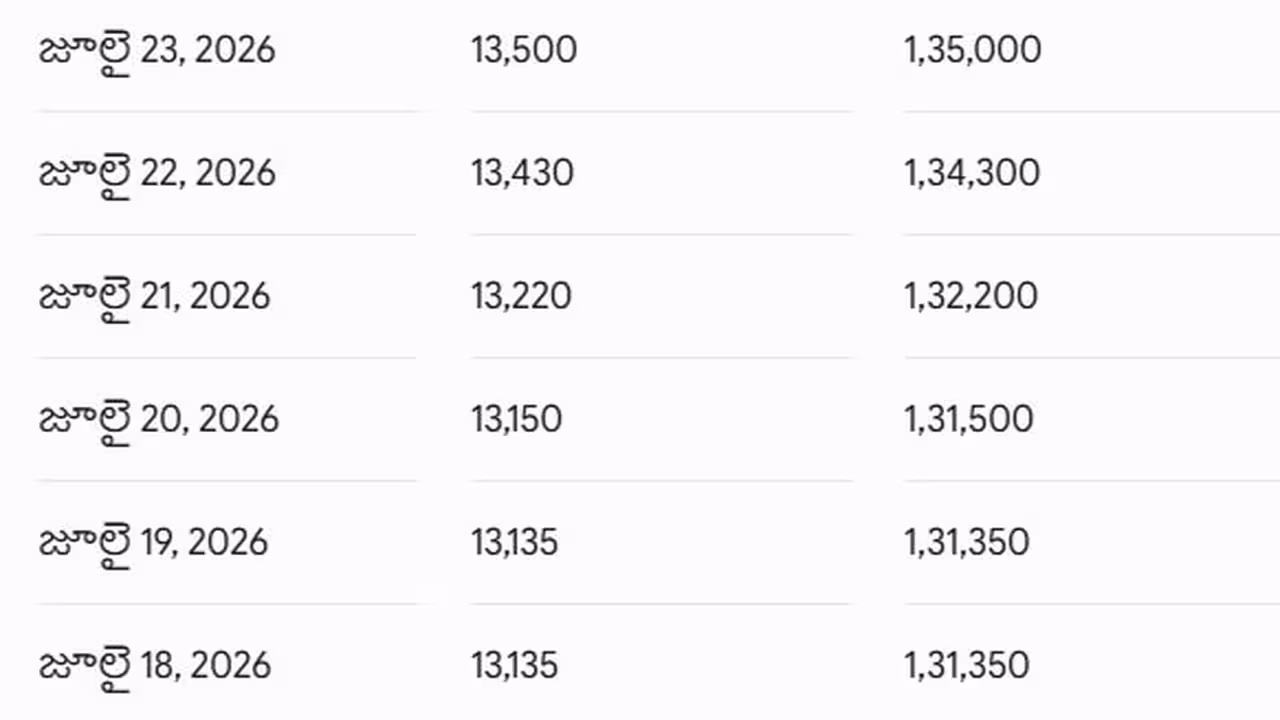
Task: Select the 13,220 price cell
Action: click(521, 296)
